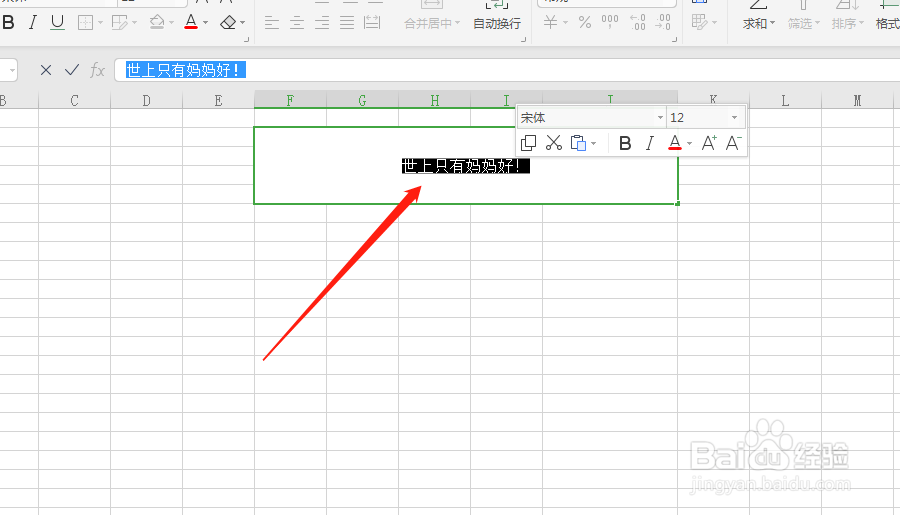Open alignment group dialog launcher
The image size is (900, 515).
point(523,39)
